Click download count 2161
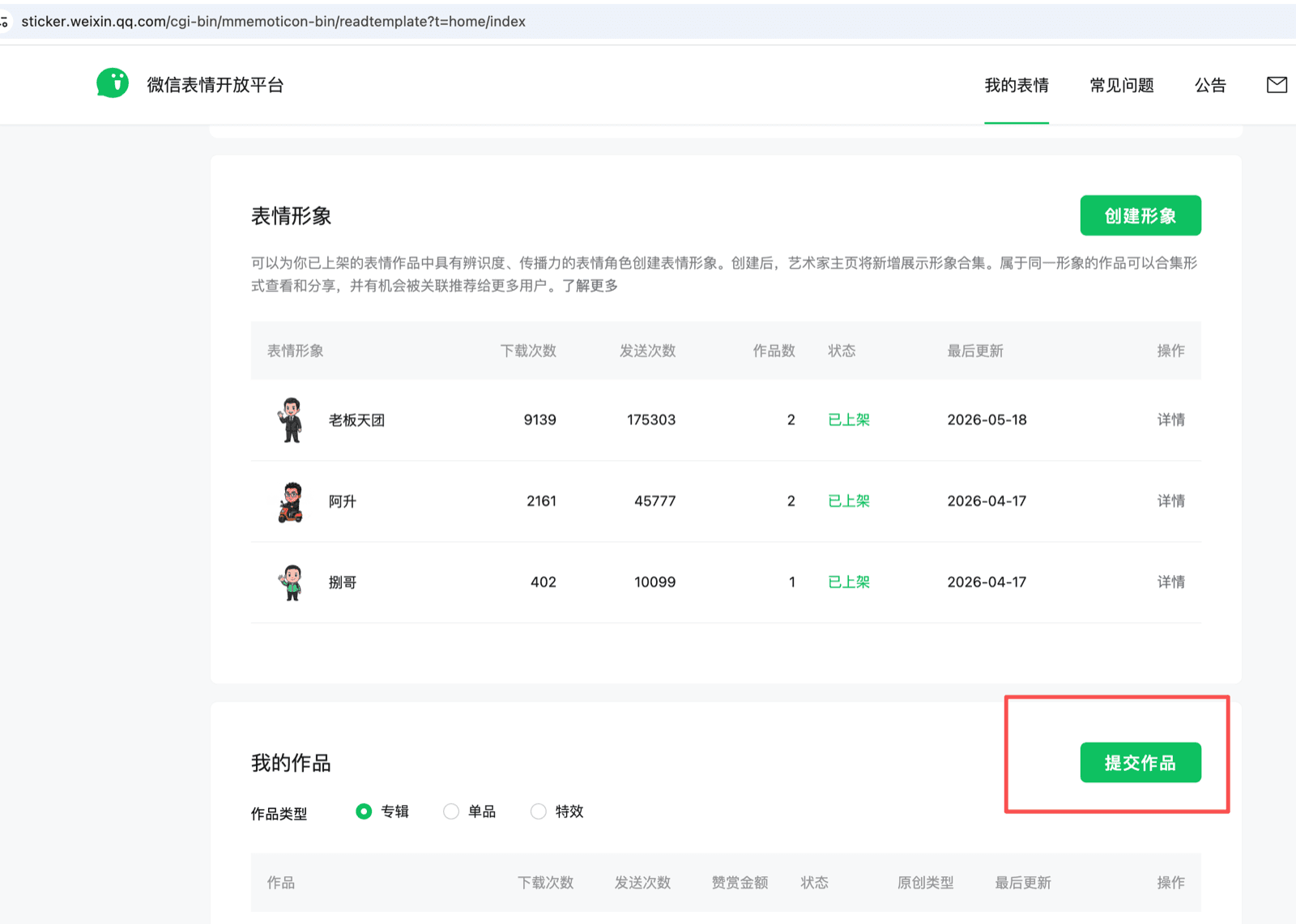Image resolution: width=1296 pixels, height=924 pixels. click(x=541, y=501)
